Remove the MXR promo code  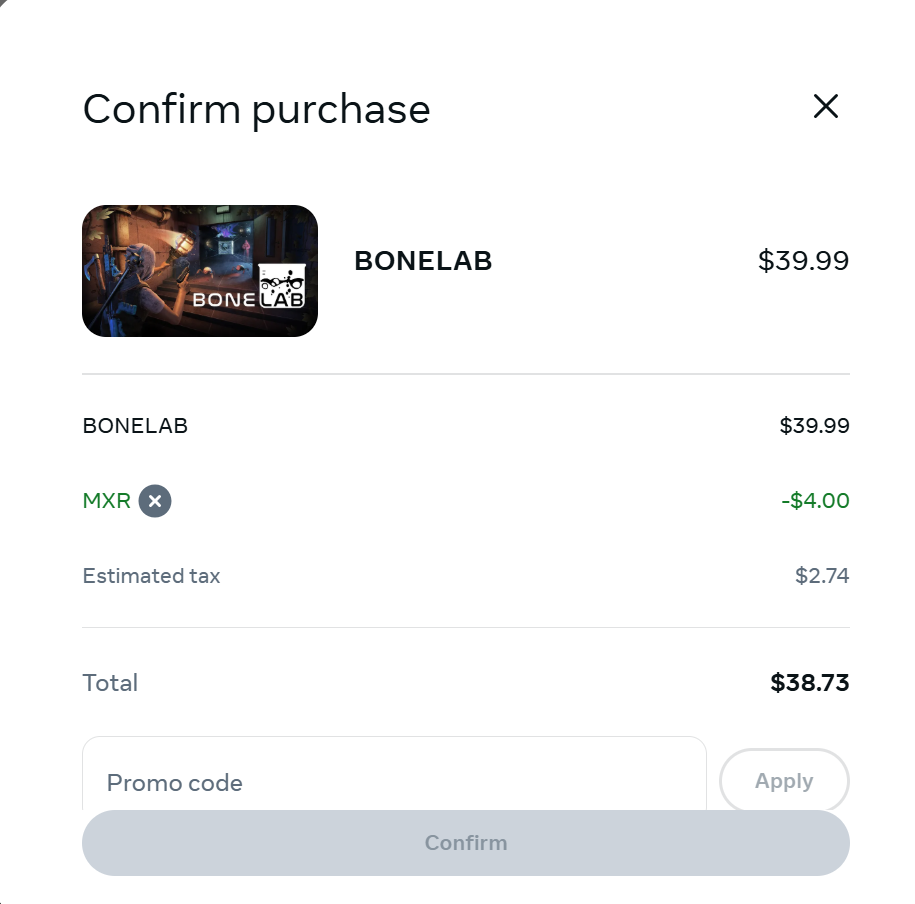pyautogui.click(x=155, y=501)
